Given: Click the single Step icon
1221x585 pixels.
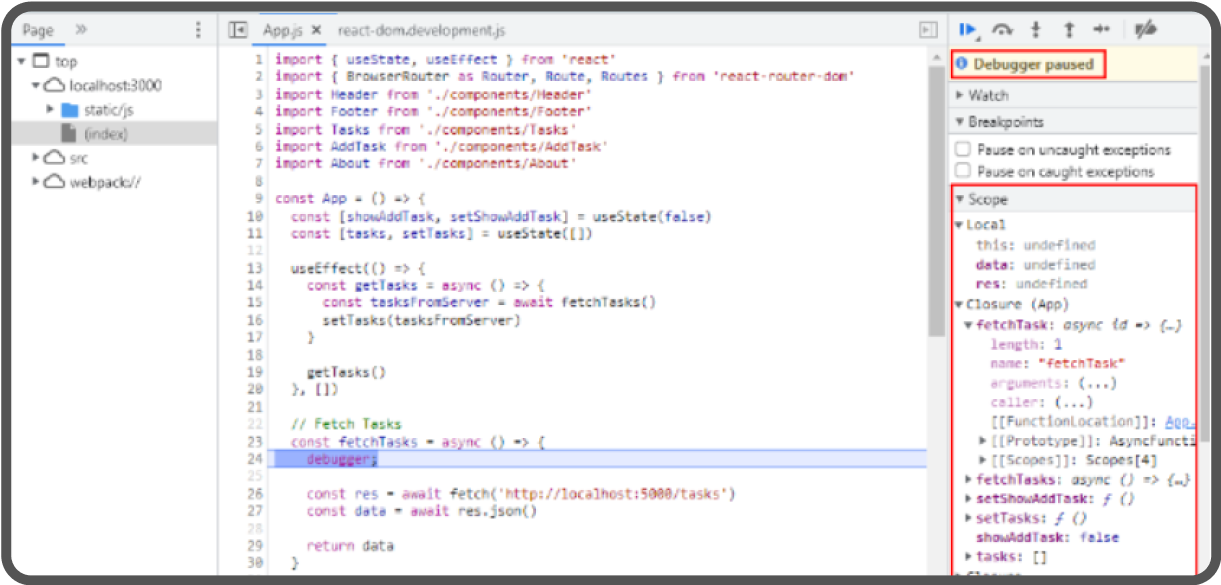Looking at the screenshot, I should pos(1101,29).
